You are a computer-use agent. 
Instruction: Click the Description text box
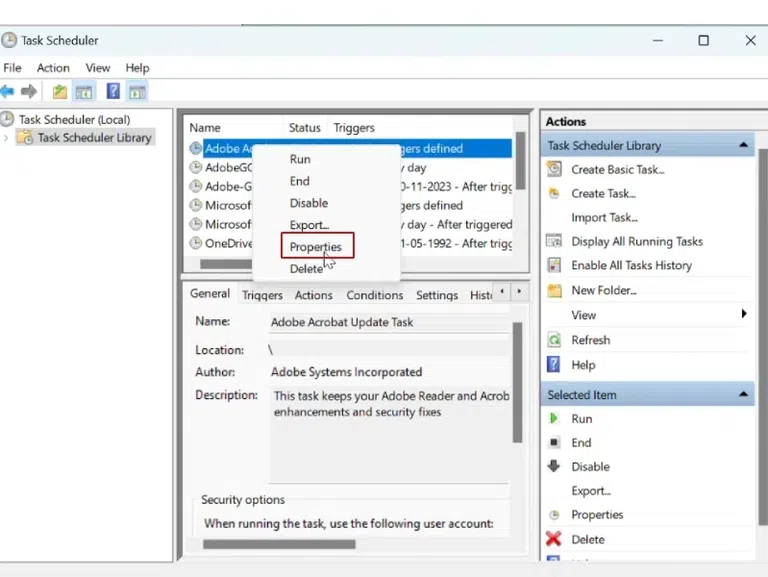click(389, 435)
